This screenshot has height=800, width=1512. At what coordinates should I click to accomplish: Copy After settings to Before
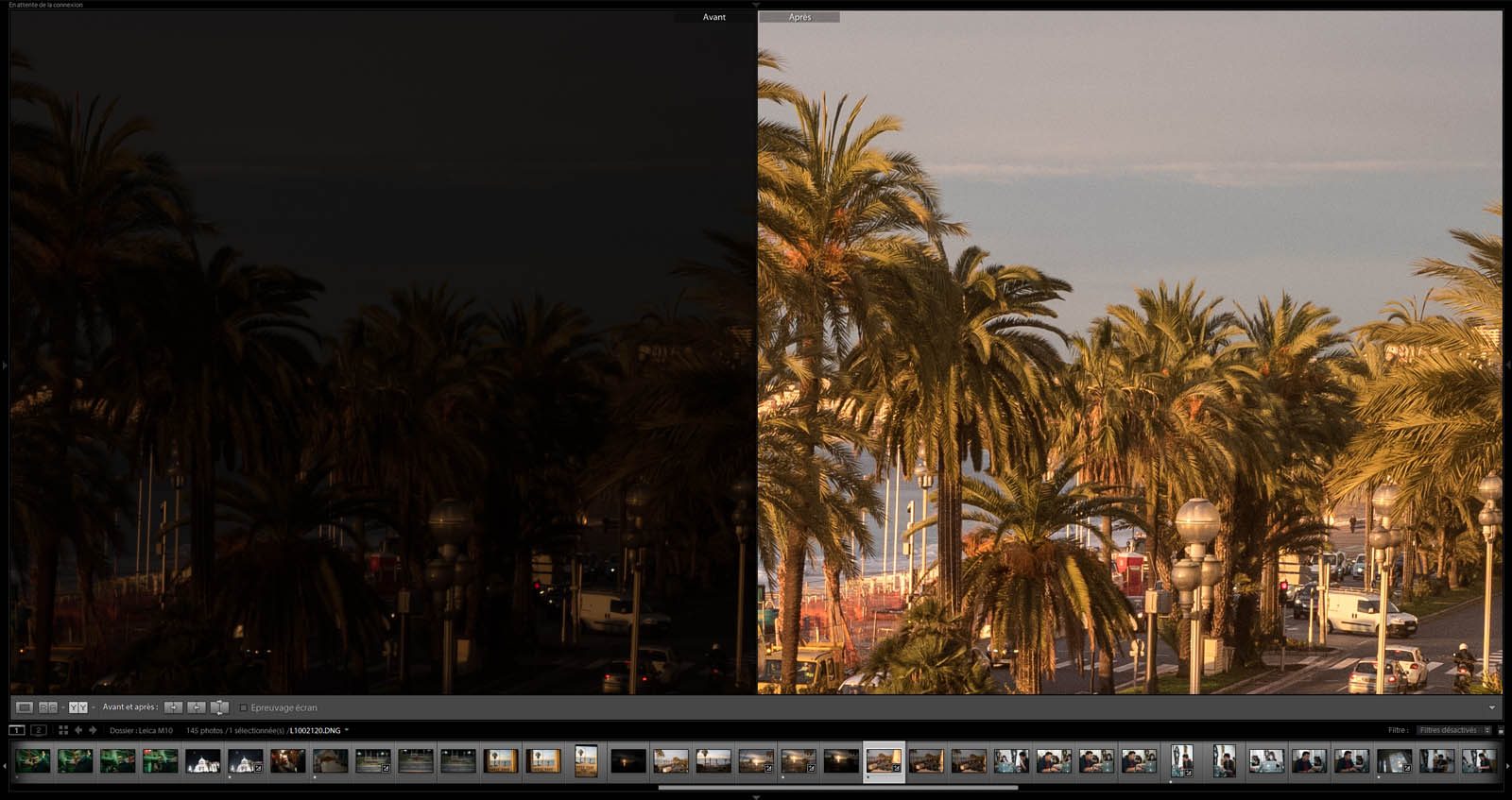click(x=197, y=707)
